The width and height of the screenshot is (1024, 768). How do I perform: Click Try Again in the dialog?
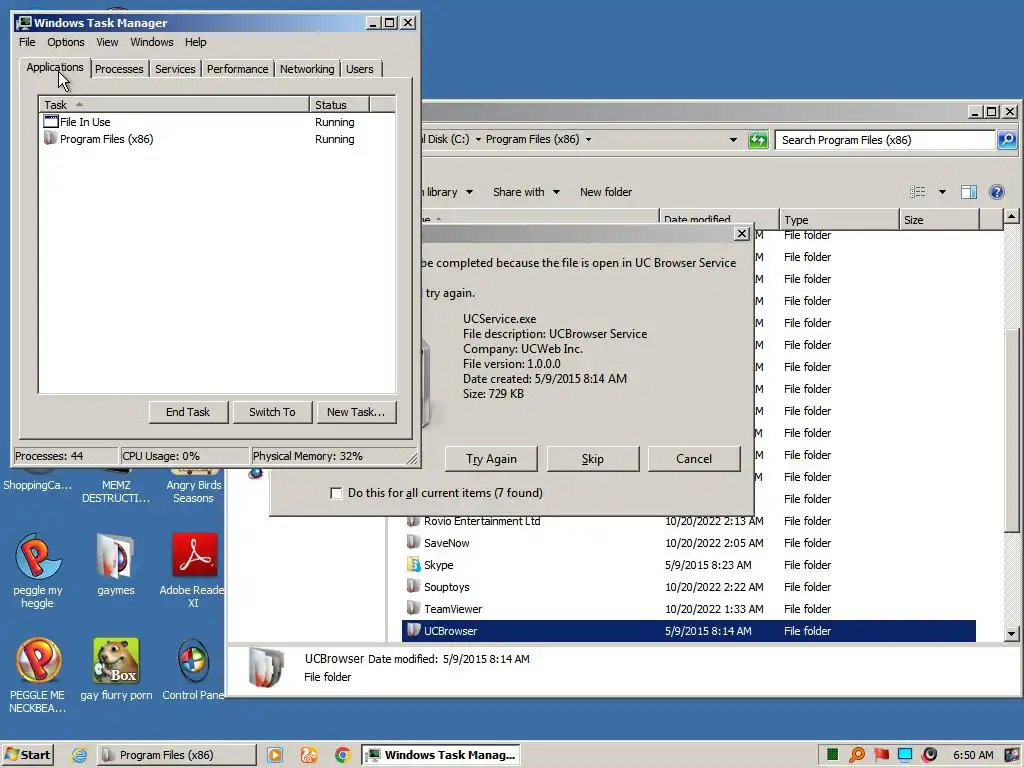coord(491,458)
